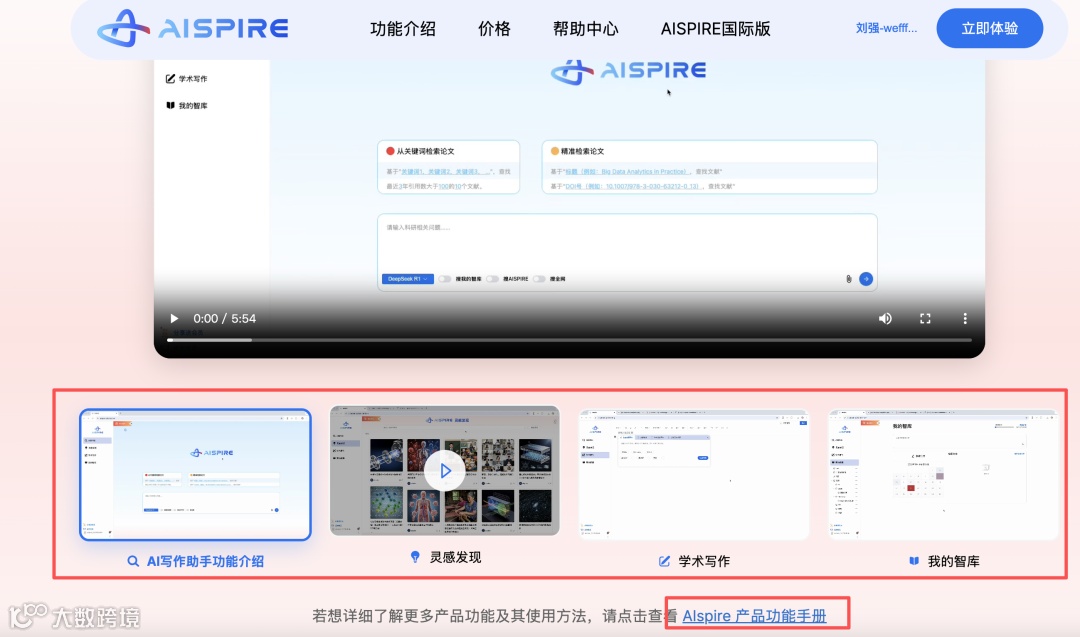
Task: Open the DeepSeek R1 model dropdown
Action: pyautogui.click(x=408, y=279)
